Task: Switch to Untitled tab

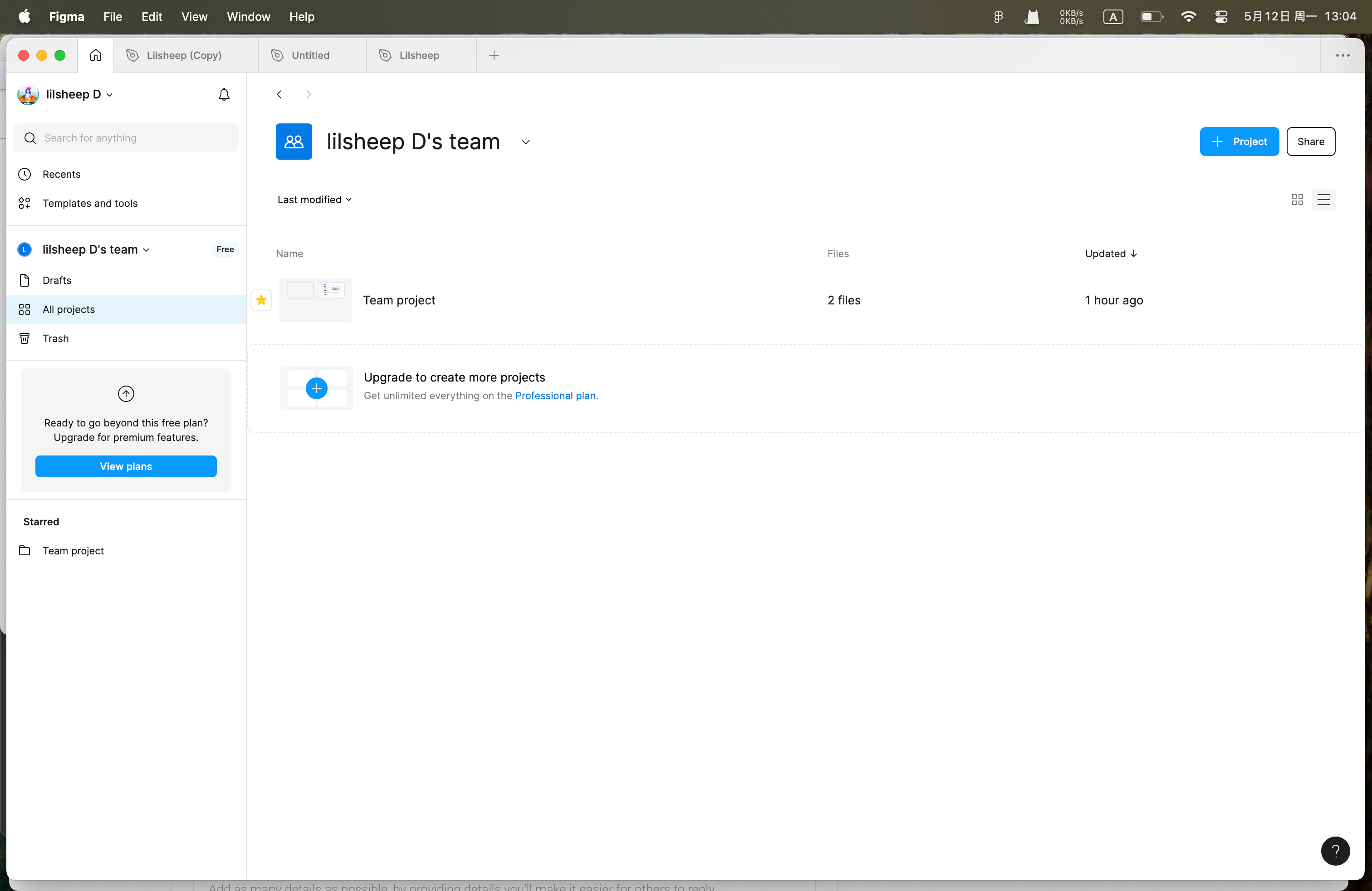Action: (312, 55)
